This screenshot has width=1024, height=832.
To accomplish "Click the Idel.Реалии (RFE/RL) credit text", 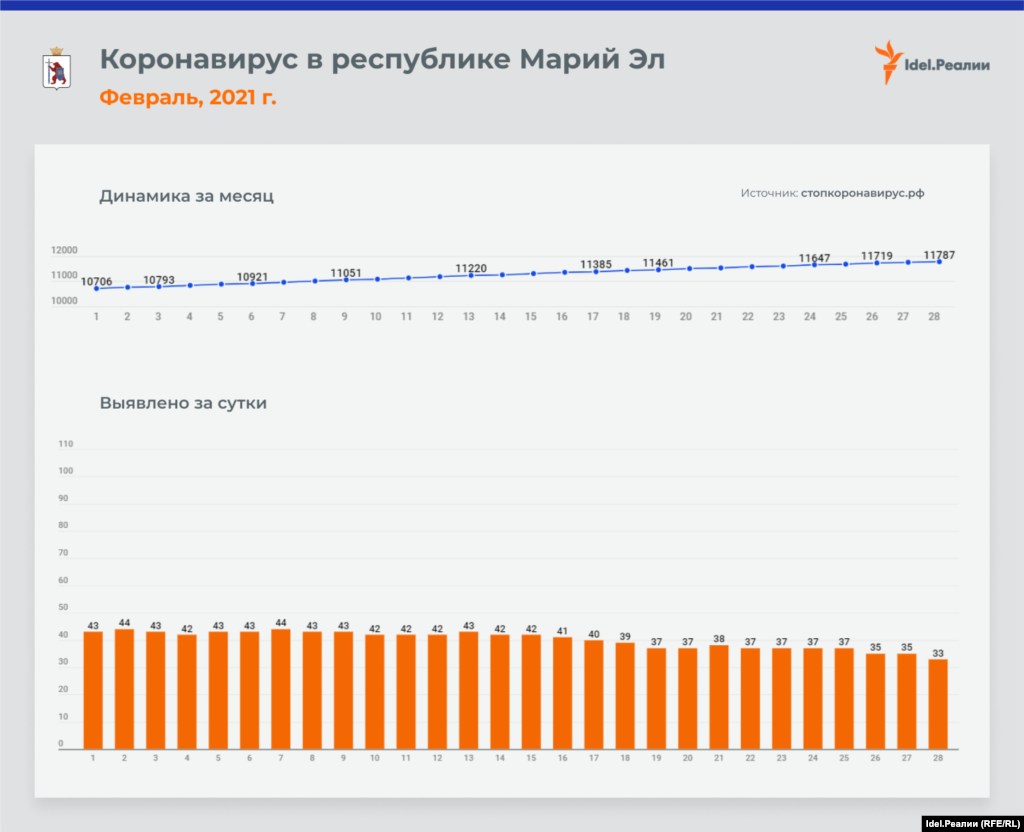I will (x=968, y=823).
